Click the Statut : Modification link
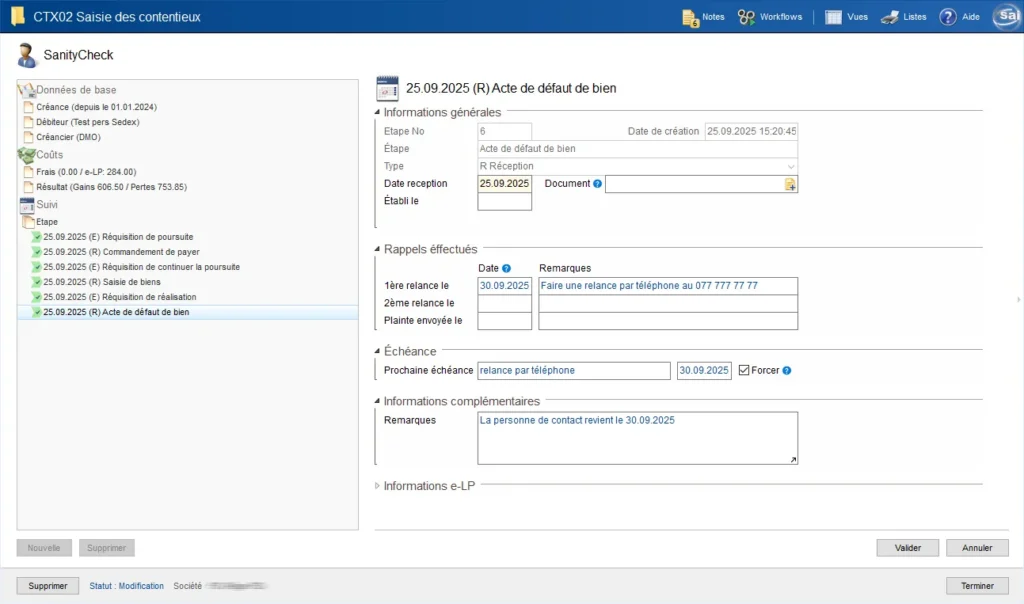Image resolution: width=1024 pixels, height=604 pixels. (127, 586)
